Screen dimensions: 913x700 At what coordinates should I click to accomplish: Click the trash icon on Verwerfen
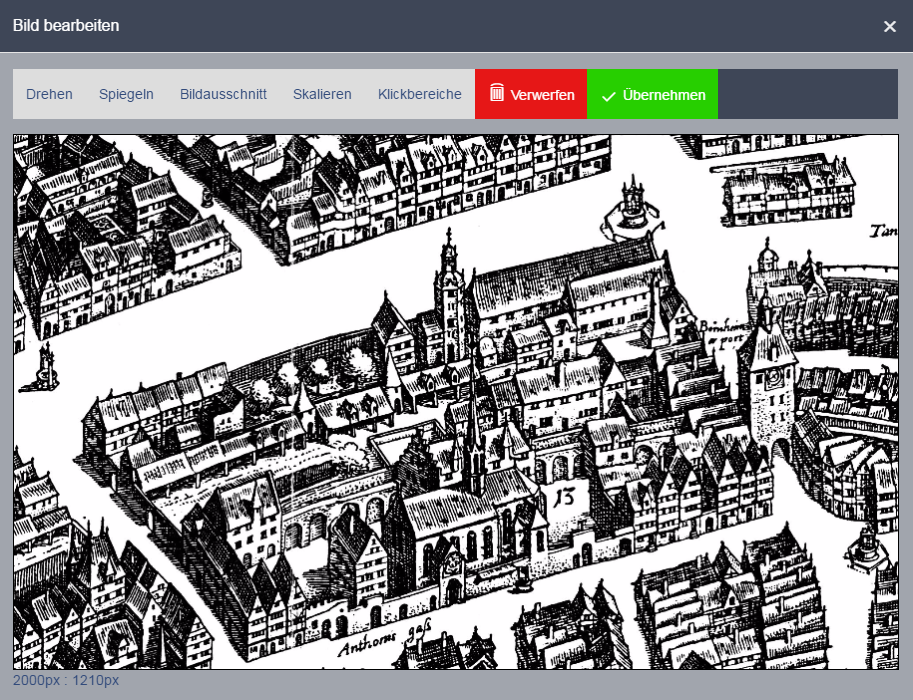pos(497,93)
